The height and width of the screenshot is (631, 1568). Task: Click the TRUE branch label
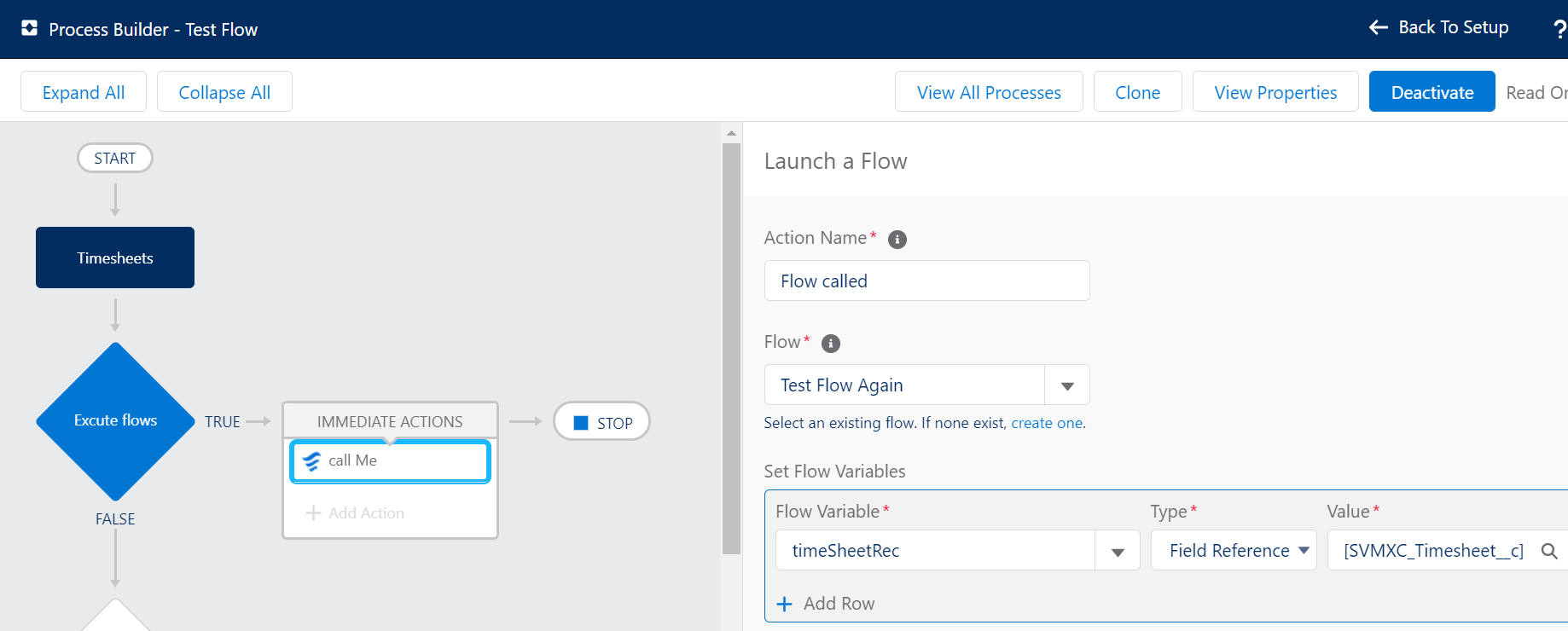pyautogui.click(x=223, y=422)
